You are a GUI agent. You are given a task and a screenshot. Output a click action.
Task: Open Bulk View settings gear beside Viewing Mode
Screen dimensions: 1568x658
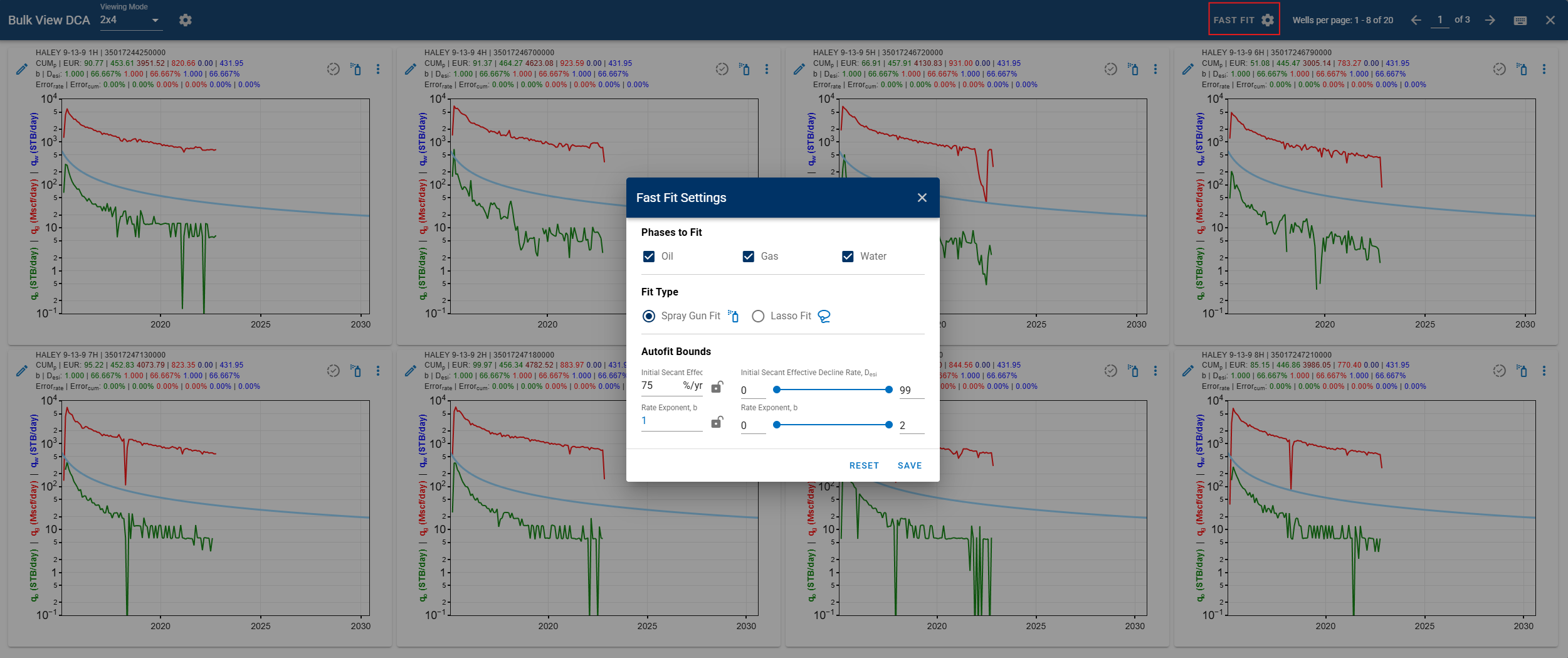click(x=185, y=20)
